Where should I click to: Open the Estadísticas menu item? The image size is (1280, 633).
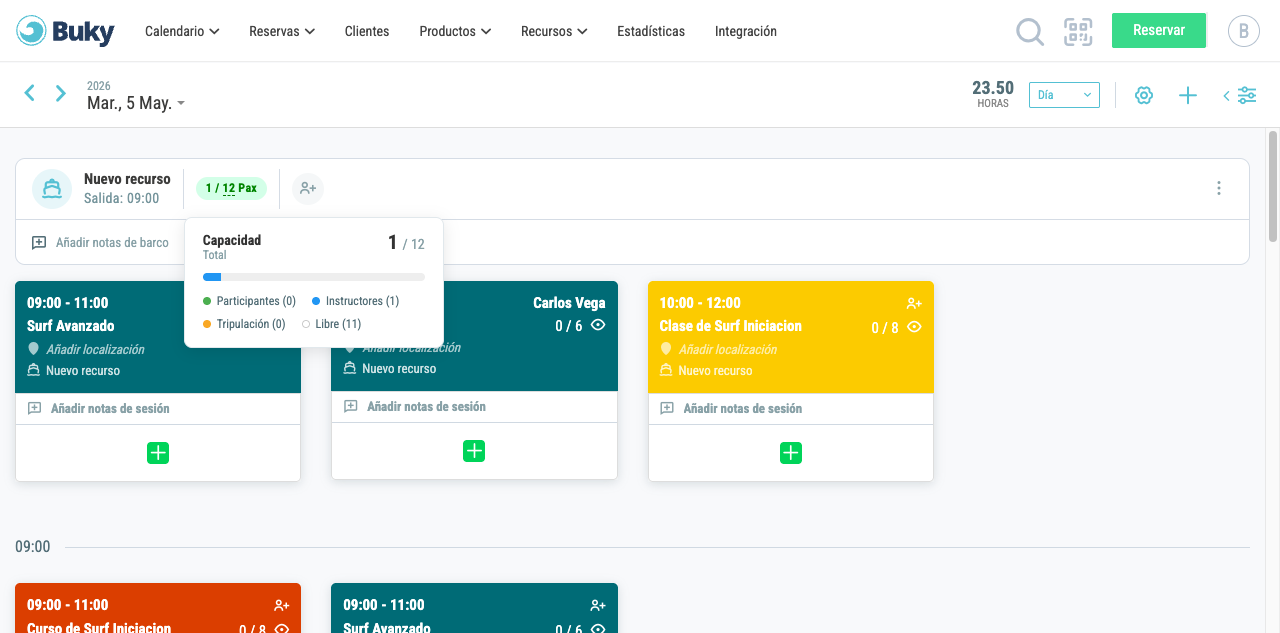[651, 31]
